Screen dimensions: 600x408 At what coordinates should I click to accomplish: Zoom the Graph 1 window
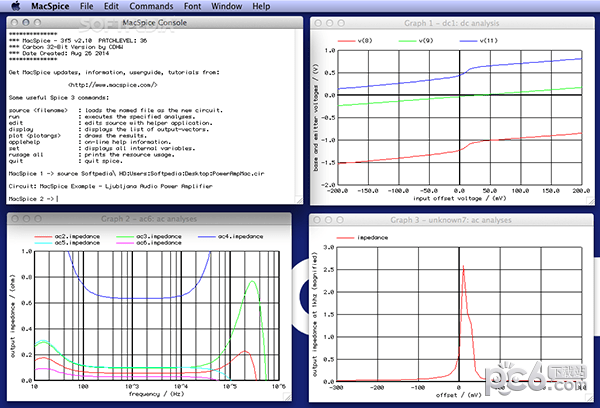(x=341, y=23)
